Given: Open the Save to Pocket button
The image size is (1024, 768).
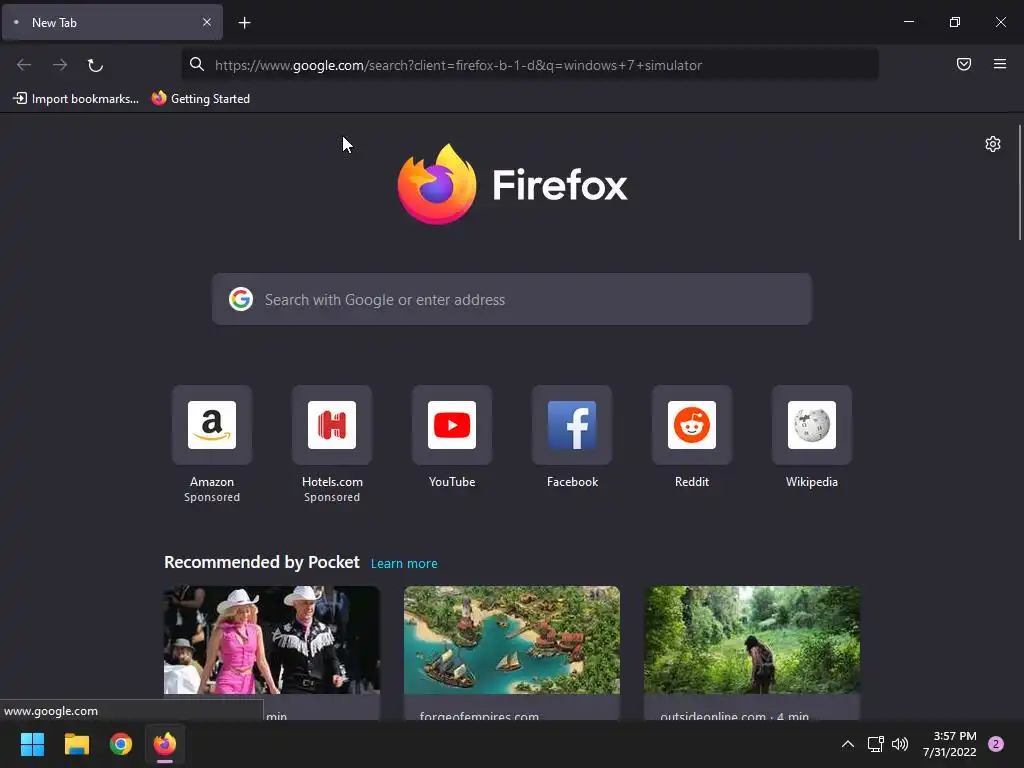Looking at the screenshot, I should [x=963, y=64].
